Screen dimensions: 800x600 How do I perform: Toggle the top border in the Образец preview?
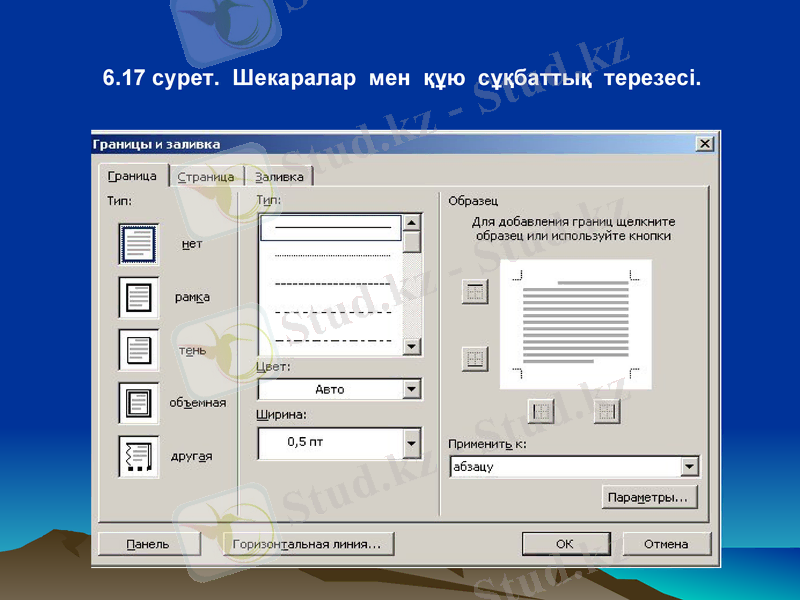pos(475,292)
